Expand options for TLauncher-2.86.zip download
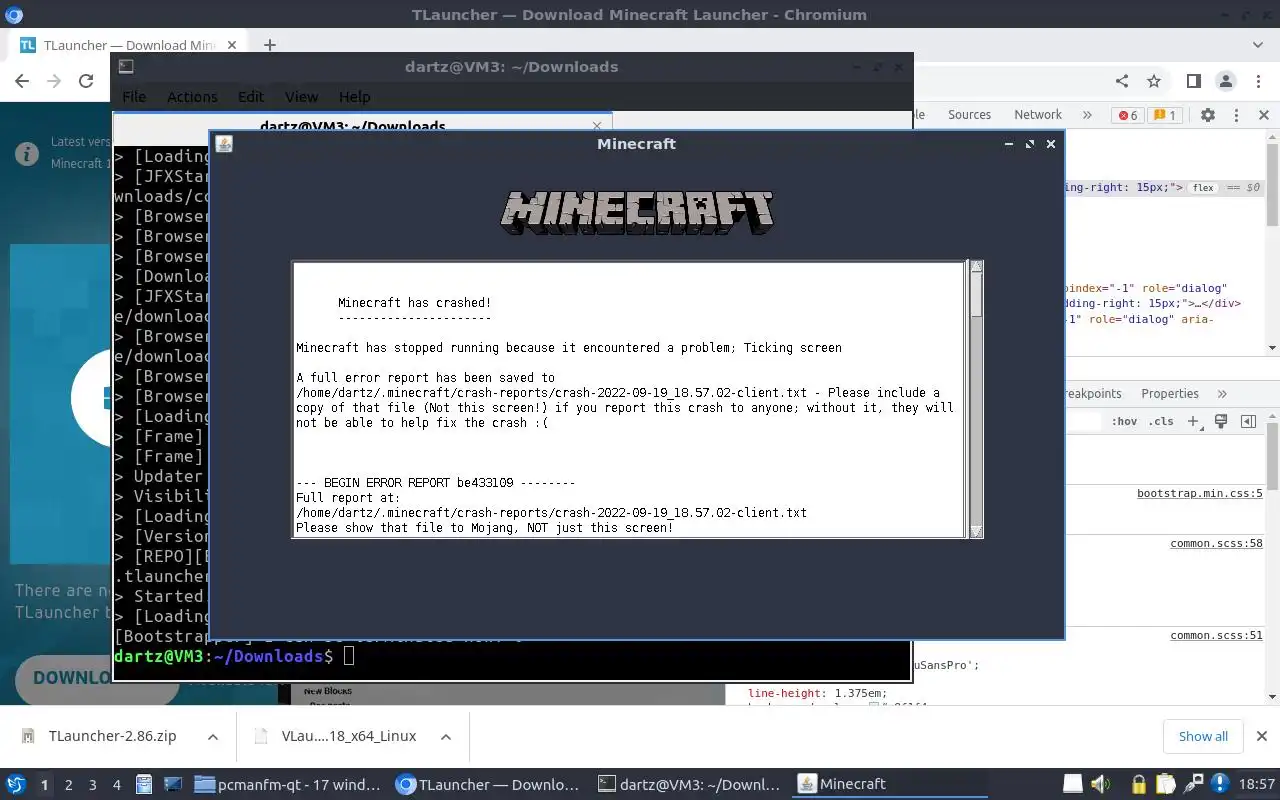 tap(213, 736)
